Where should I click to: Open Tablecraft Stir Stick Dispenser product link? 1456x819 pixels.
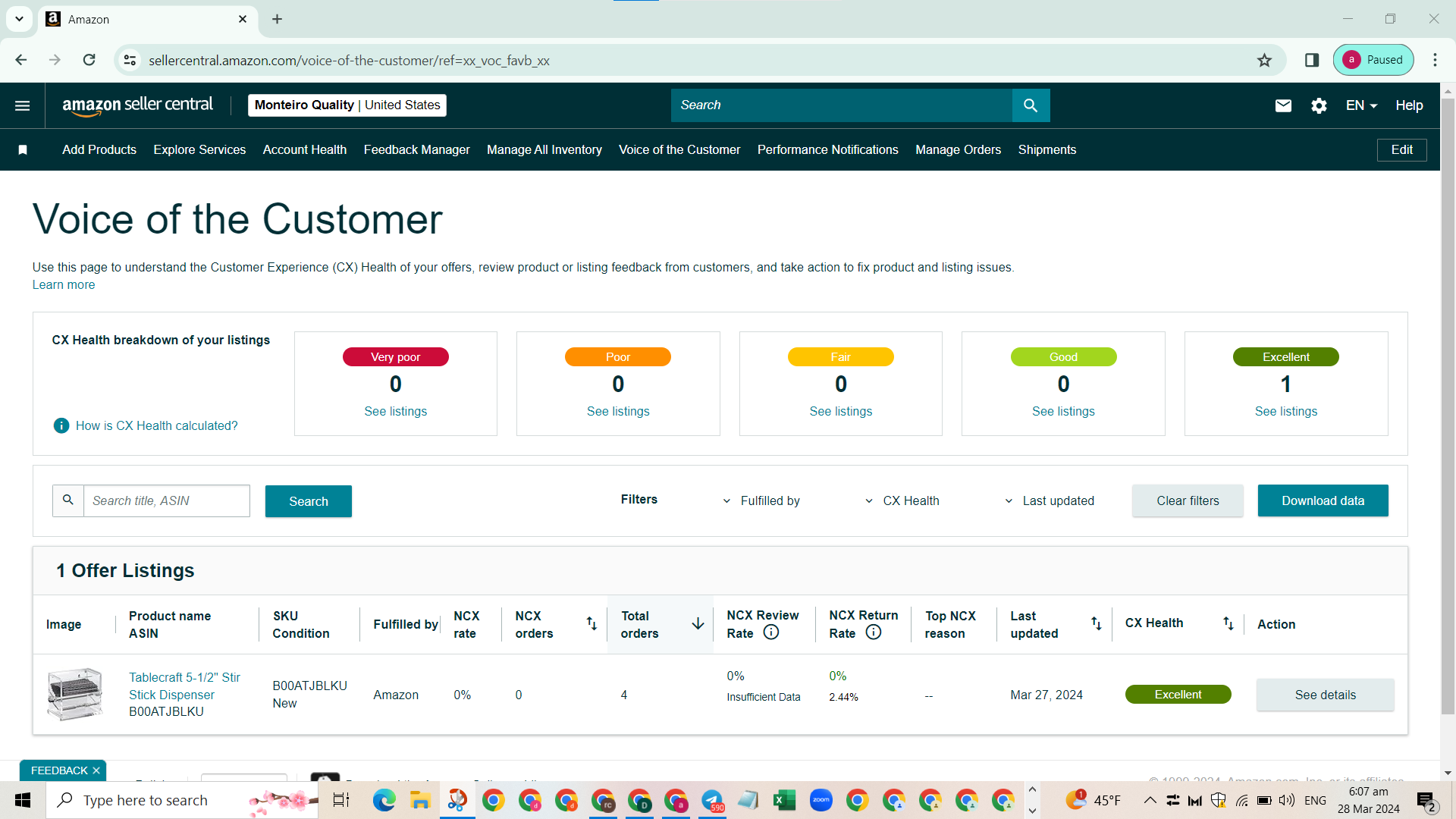[184, 686]
